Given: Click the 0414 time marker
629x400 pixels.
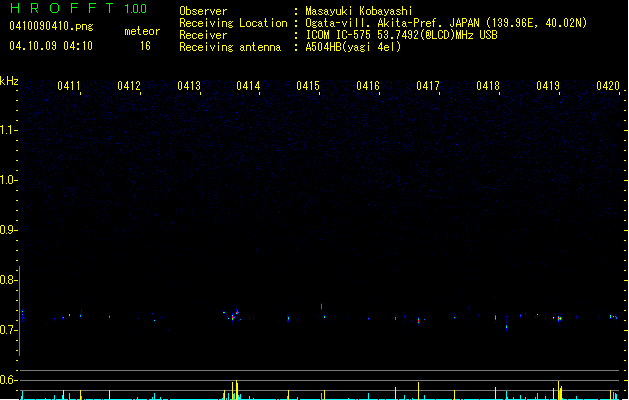Looking at the screenshot, I should tap(248, 86).
